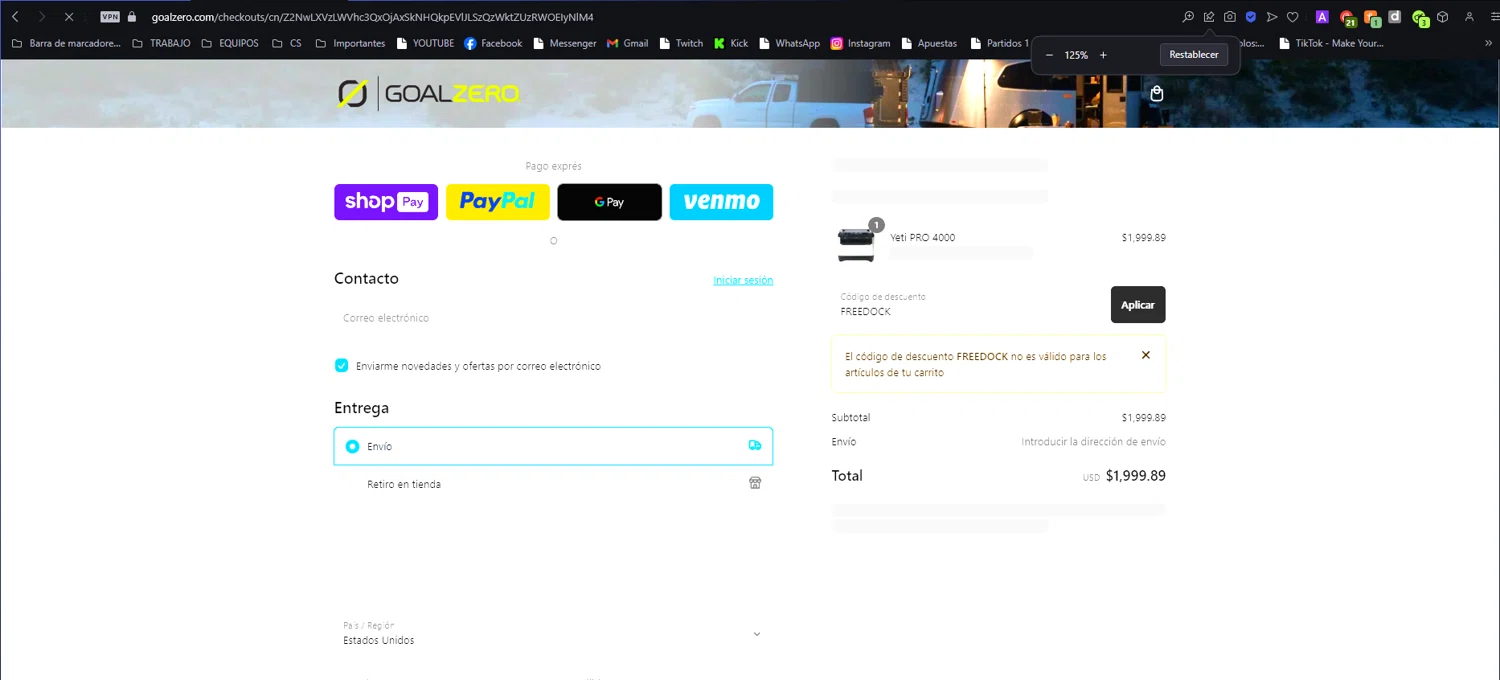Open the Importantes bookmarks folder
Screen dimensions: 1500x680
point(350,43)
